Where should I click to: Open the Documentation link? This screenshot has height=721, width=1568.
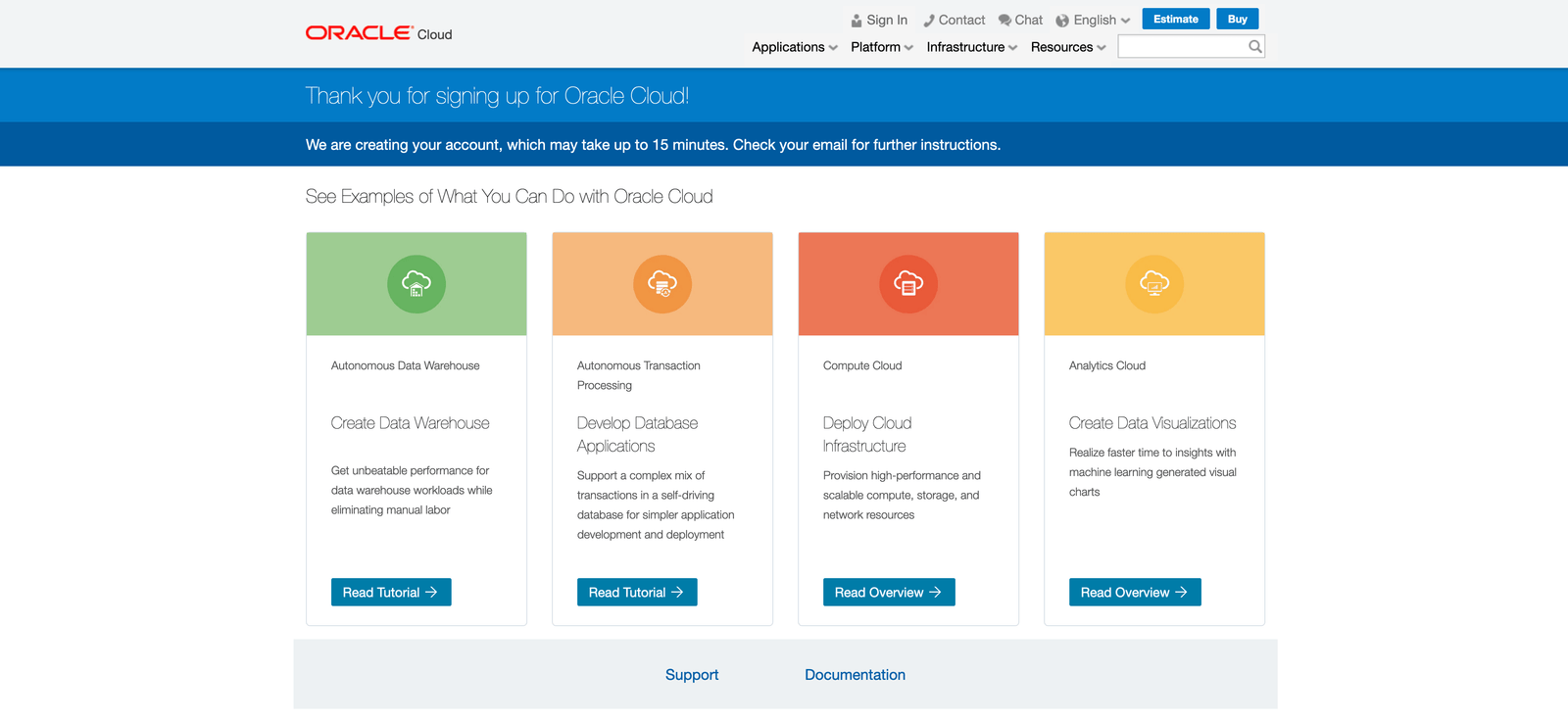855,675
